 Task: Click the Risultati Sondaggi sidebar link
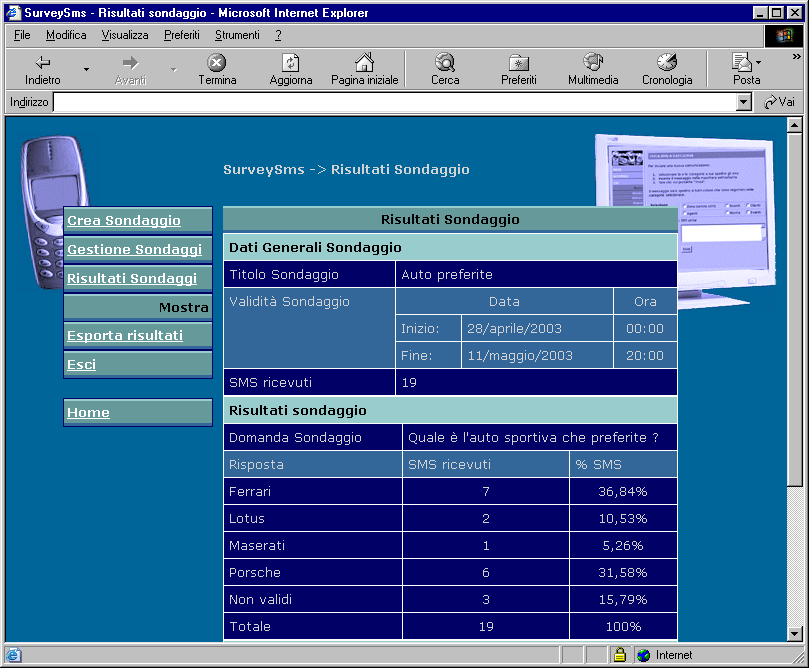132,278
